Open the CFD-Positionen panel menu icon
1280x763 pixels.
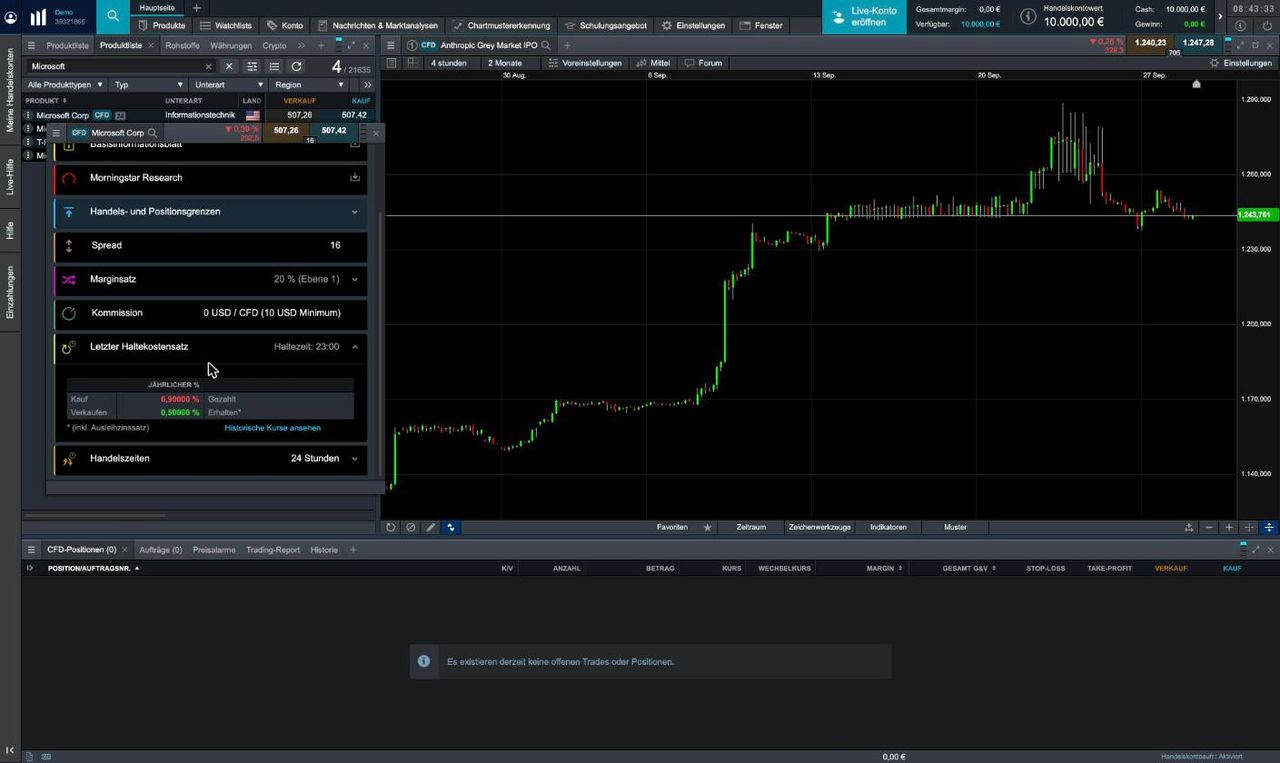(x=31, y=550)
